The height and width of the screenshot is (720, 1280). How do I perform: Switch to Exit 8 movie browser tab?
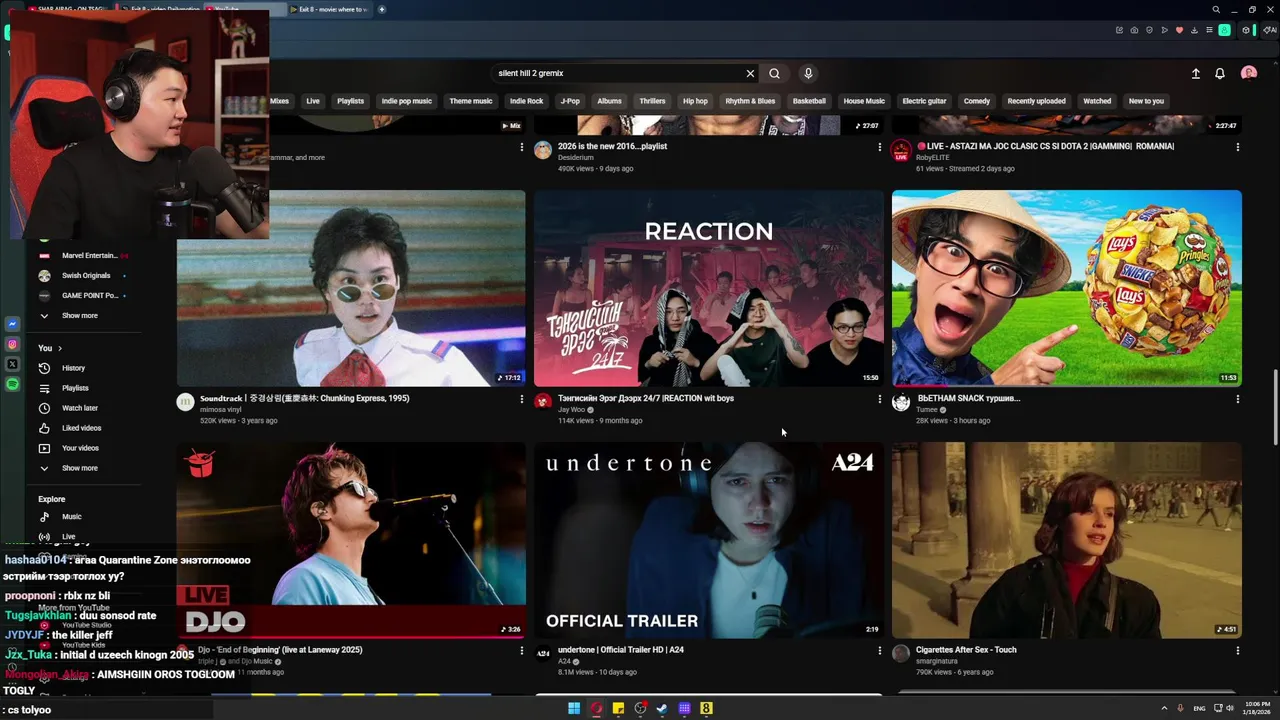point(330,9)
